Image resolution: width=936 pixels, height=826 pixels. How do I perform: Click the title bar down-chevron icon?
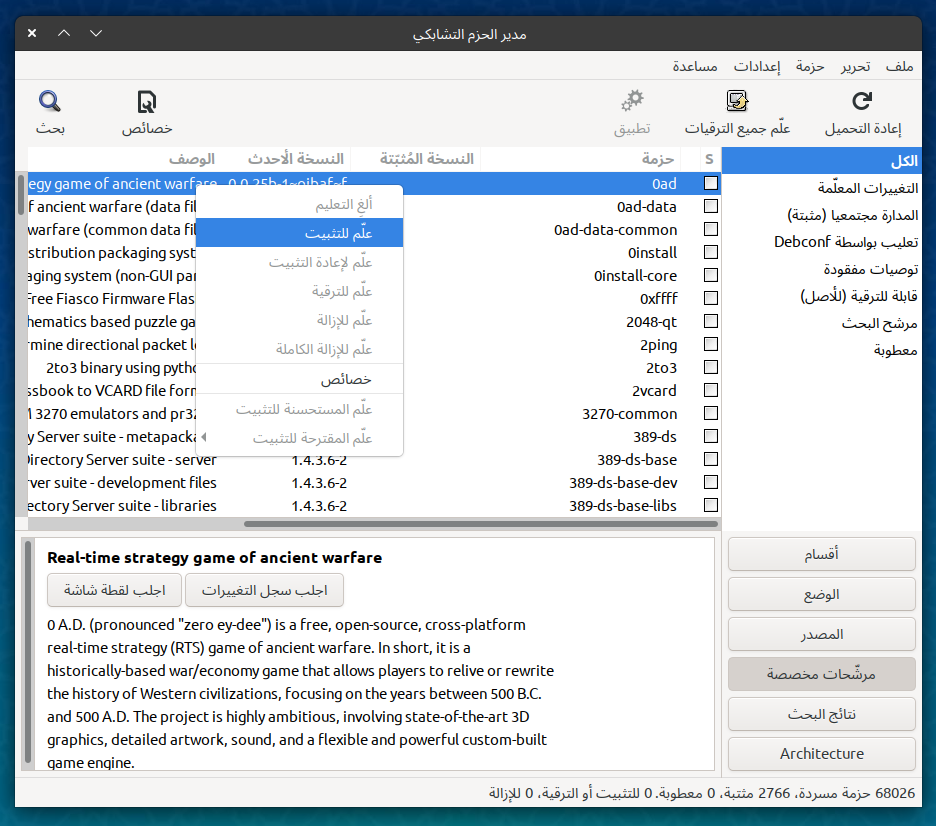[x=96, y=34]
